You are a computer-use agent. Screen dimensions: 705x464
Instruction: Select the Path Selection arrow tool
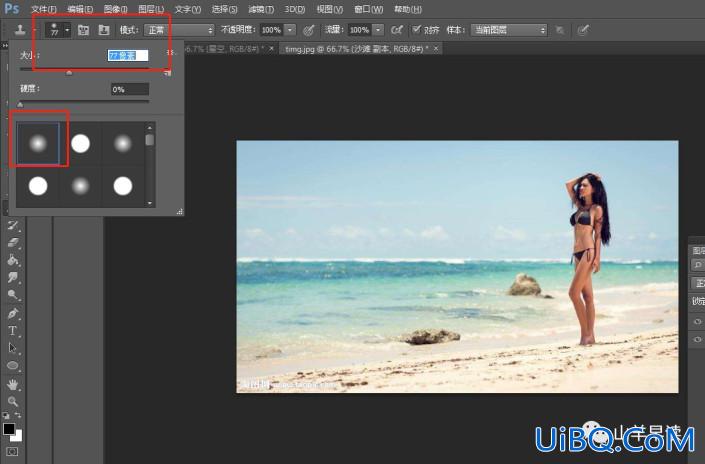tap(13, 348)
